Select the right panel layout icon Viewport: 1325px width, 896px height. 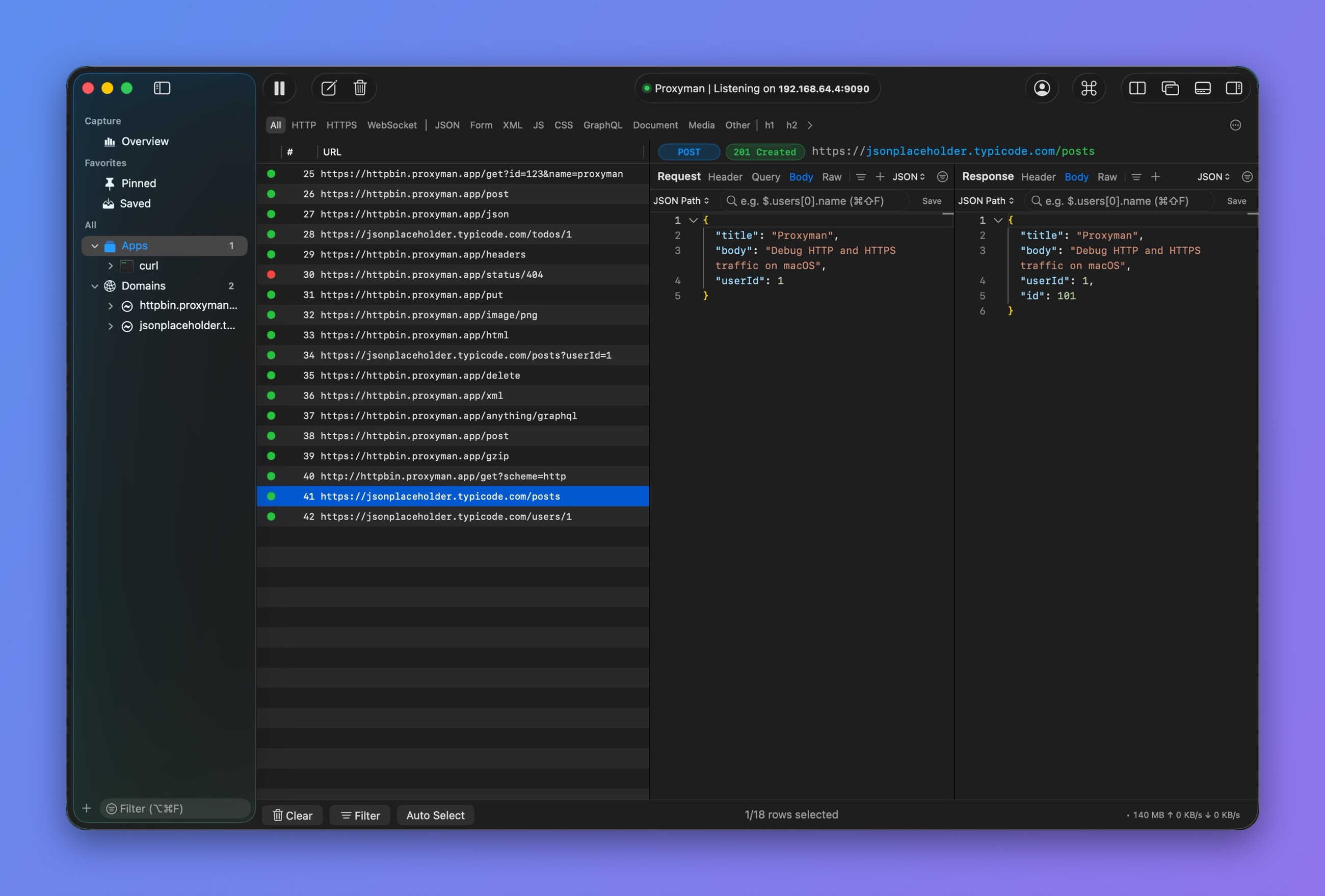coord(1234,88)
